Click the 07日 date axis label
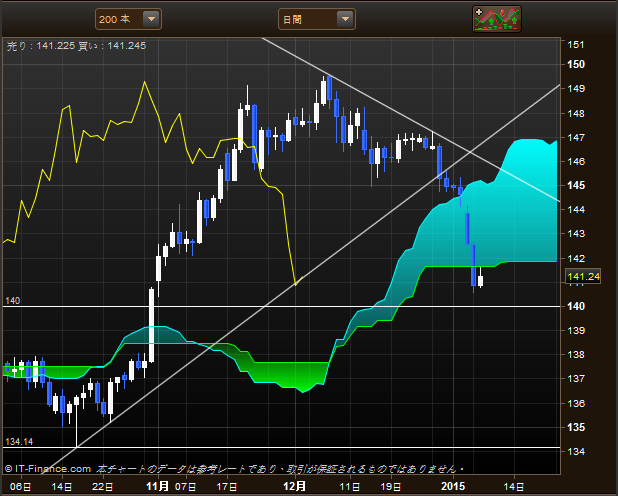618x496 pixels. pyautogui.click(x=185, y=487)
